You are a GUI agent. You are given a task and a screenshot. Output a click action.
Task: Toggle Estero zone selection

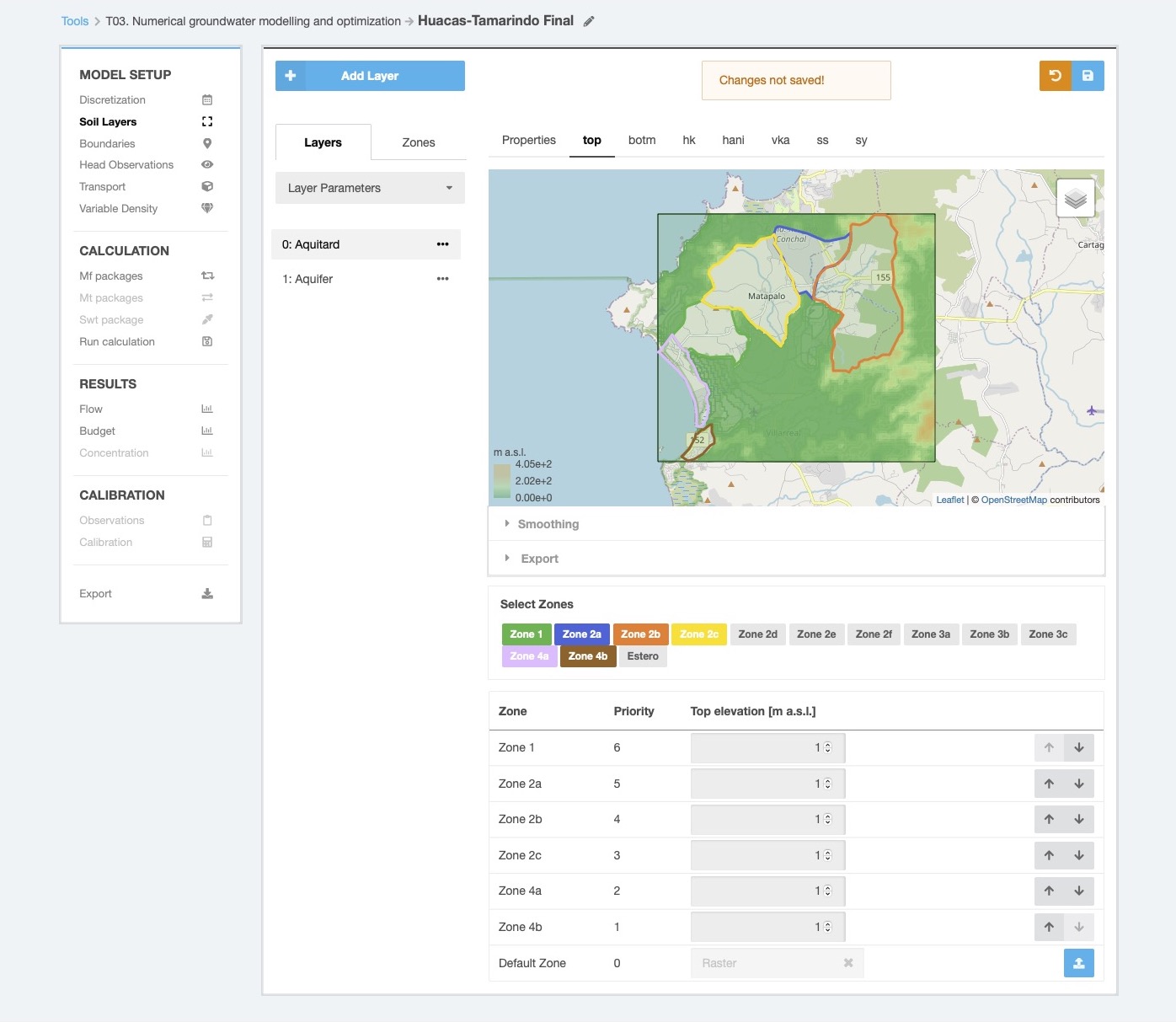[643, 656]
